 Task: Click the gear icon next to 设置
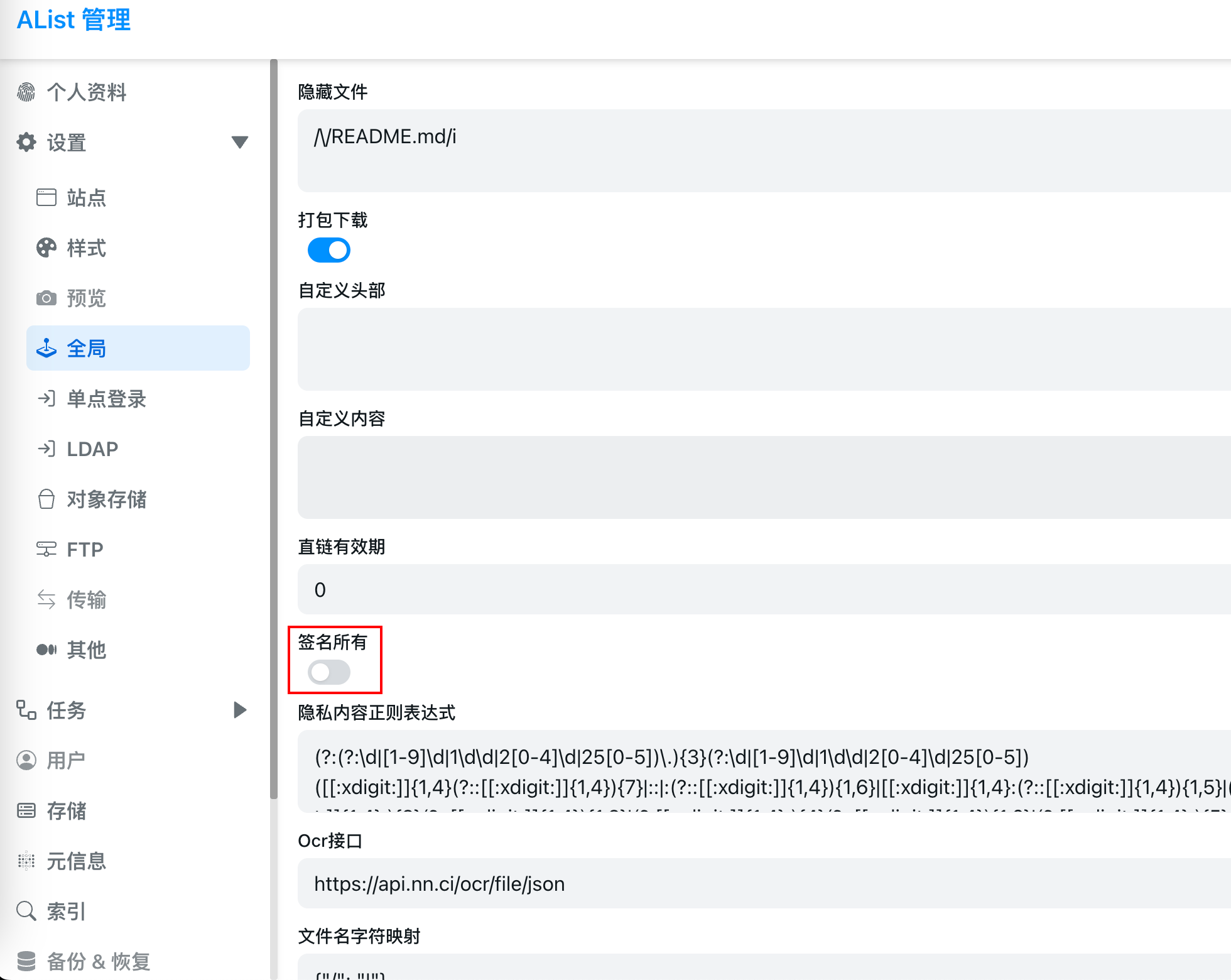(x=26, y=143)
